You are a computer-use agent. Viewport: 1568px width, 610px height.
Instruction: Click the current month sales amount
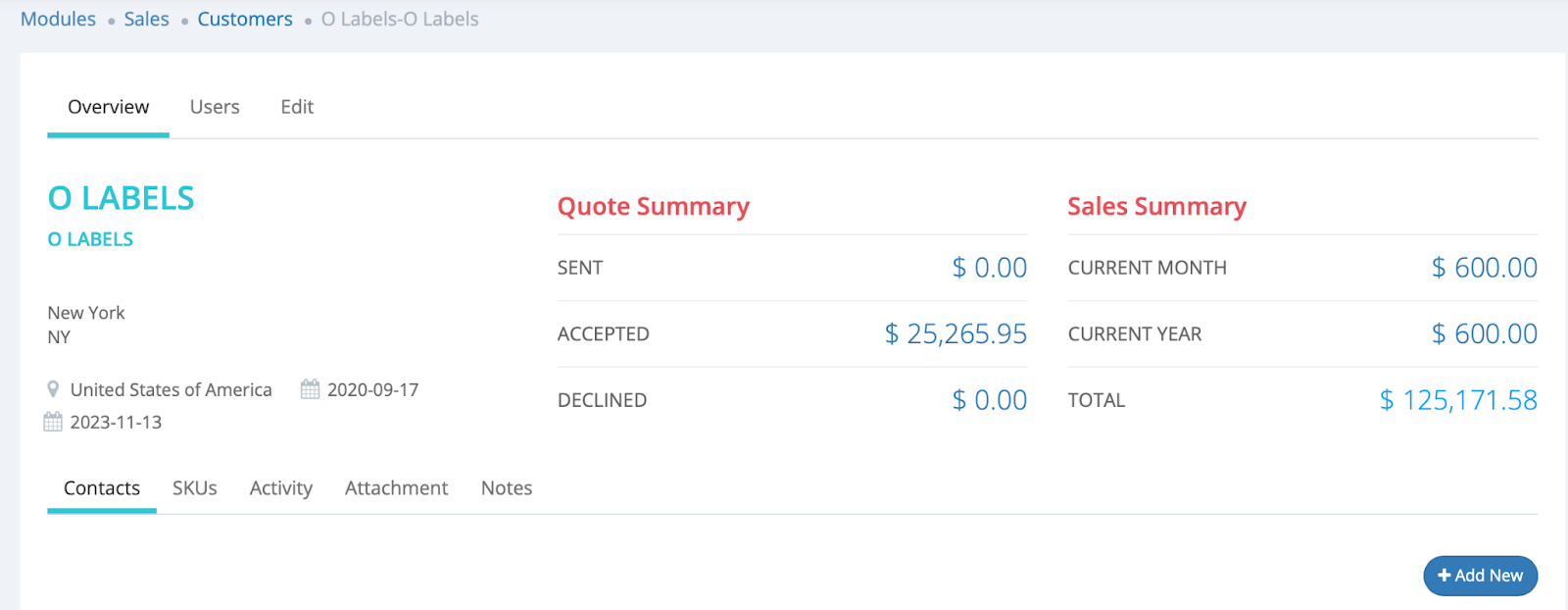coord(1484,268)
